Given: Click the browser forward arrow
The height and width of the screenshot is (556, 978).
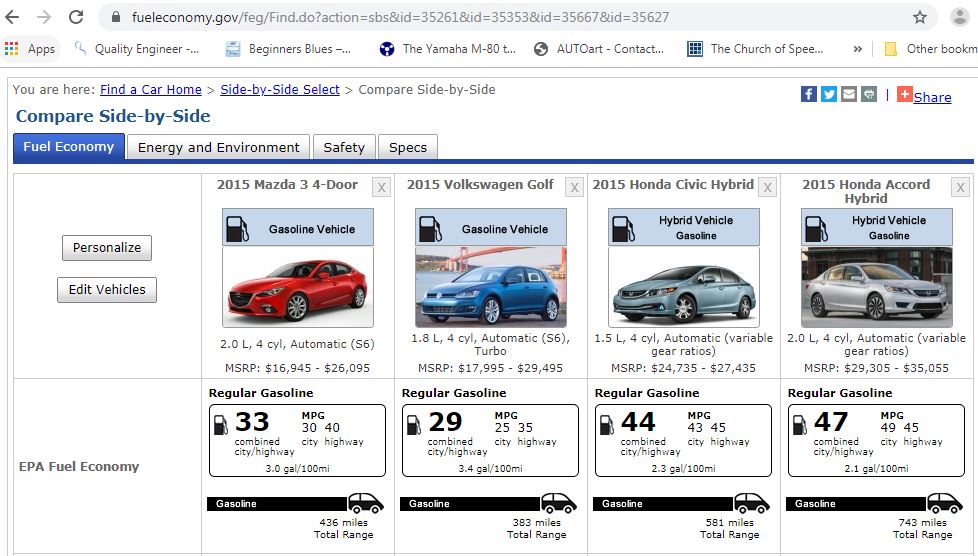Looking at the screenshot, I should coord(44,17).
